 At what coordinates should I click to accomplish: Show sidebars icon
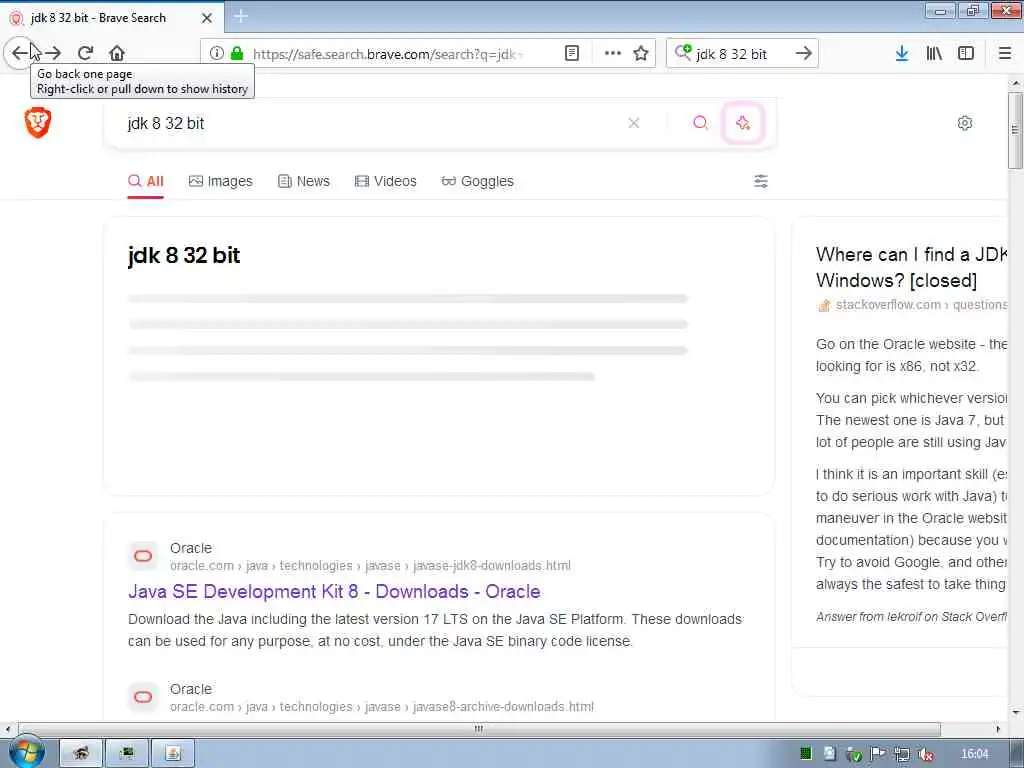966,53
